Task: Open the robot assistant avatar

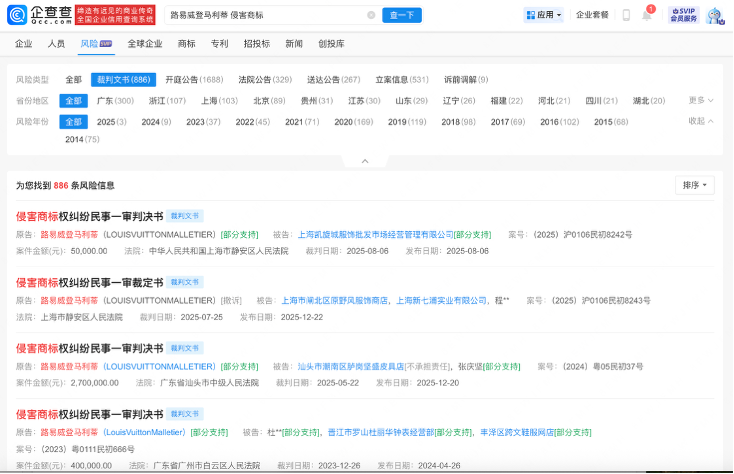Action: [x=715, y=15]
